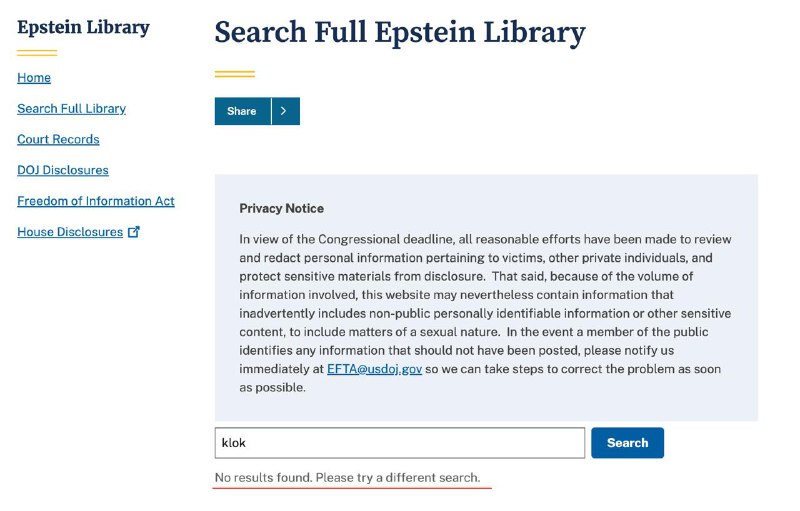Open the Freedom of Information Act link
Image resolution: width=800 pixels, height=511 pixels.
pos(95,201)
